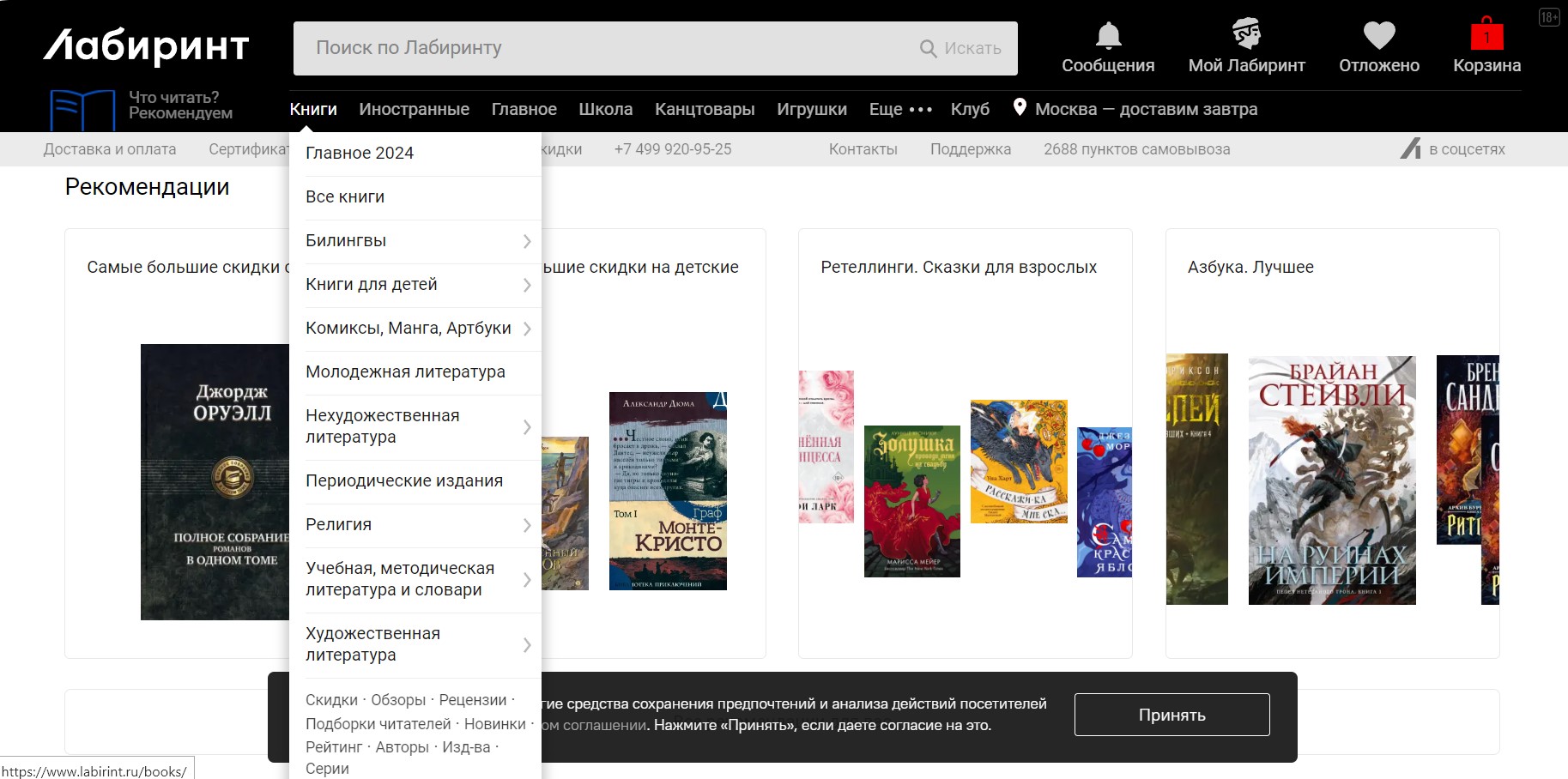Image resolution: width=1568 pixels, height=779 pixels.
Task: Open 2688 пунктов самовывоза link
Action: coord(1136,149)
